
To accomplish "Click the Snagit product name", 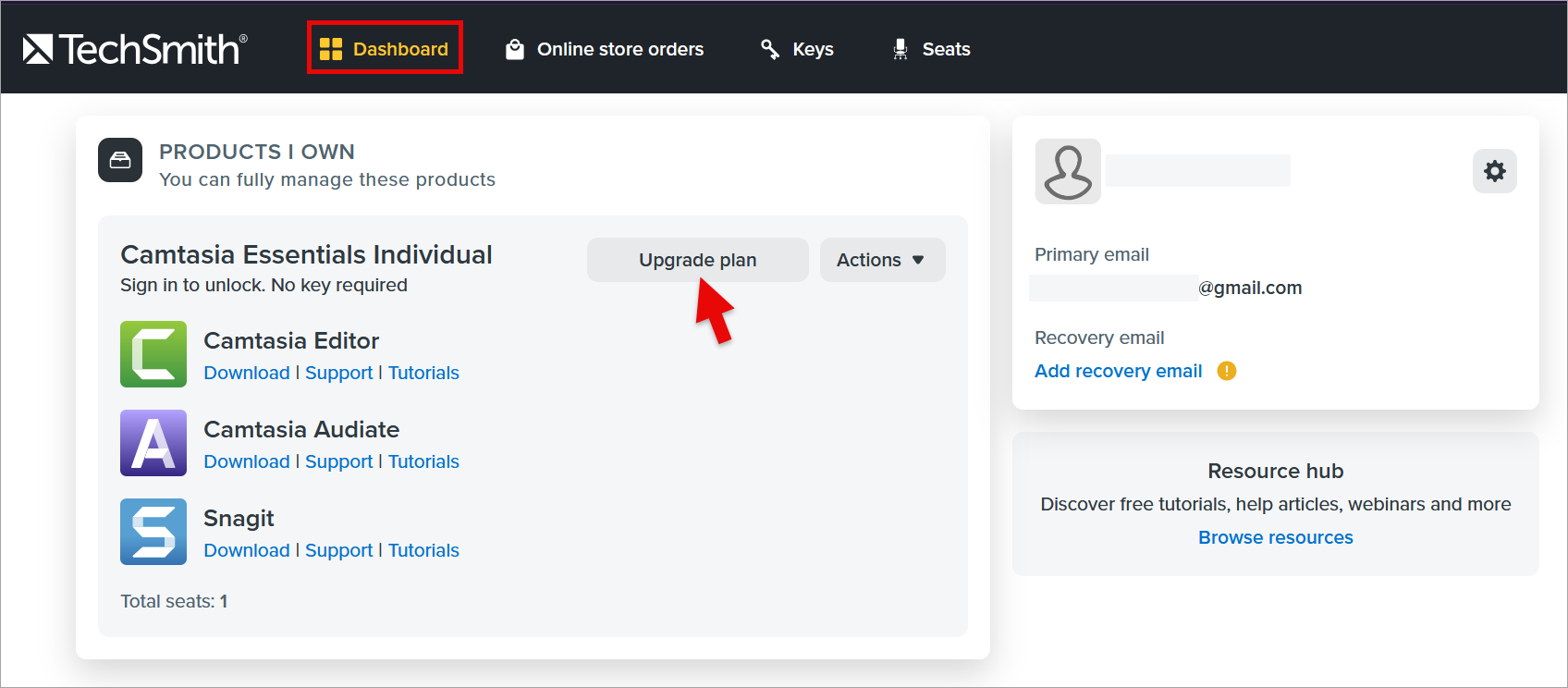I will 239,518.
